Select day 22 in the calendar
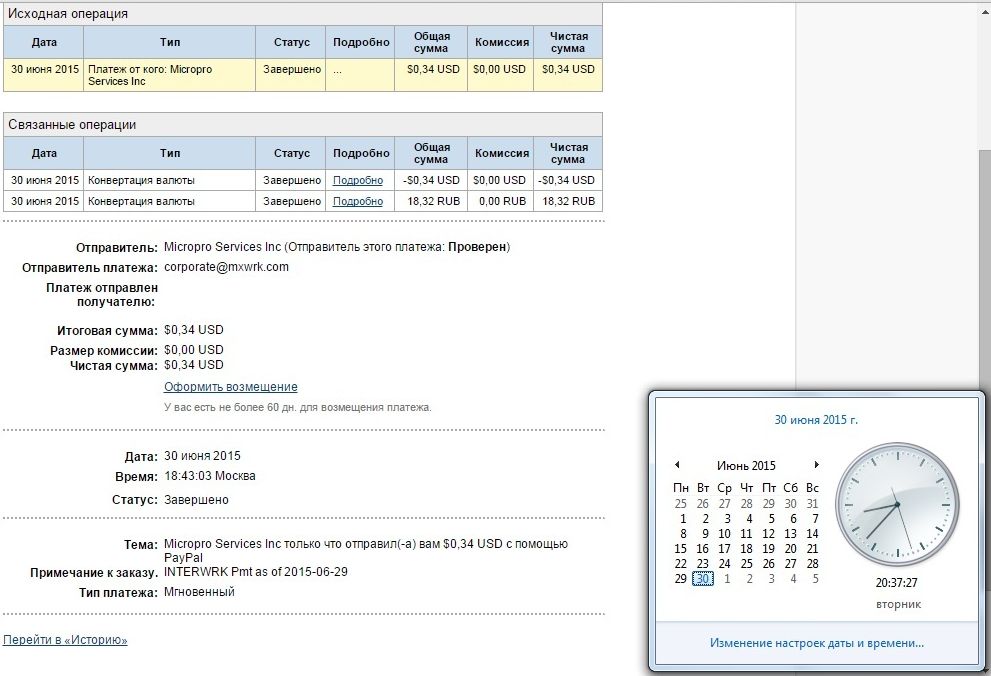The height and width of the screenshot is (676, 991). tap(681, 564)
